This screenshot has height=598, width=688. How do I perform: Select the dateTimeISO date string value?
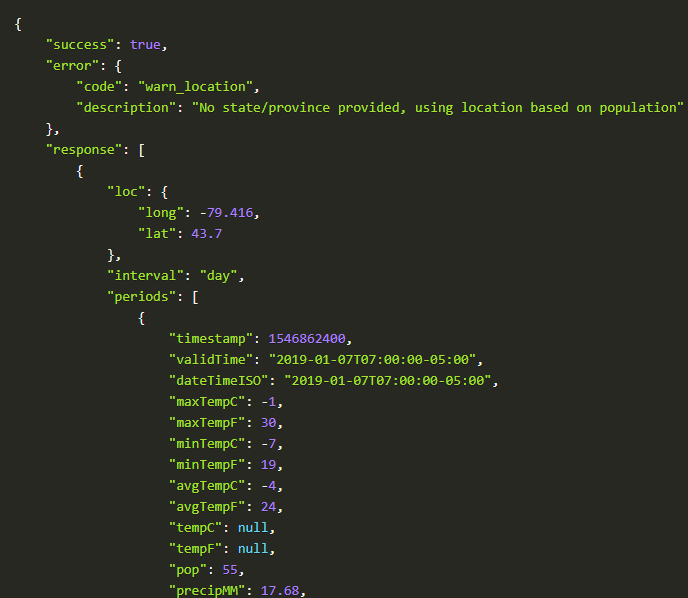coord(388,381)
